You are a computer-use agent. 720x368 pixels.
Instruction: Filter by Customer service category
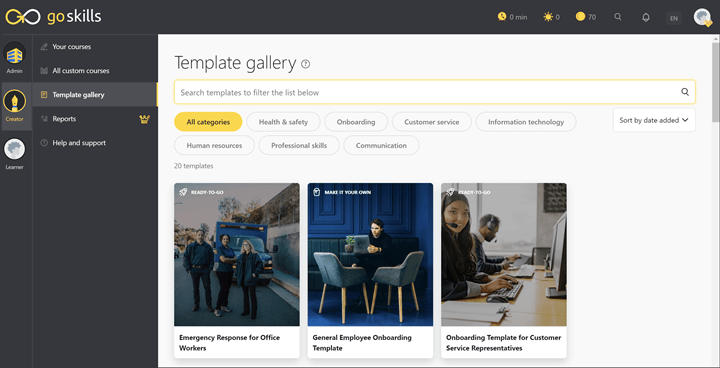(432, 122)
